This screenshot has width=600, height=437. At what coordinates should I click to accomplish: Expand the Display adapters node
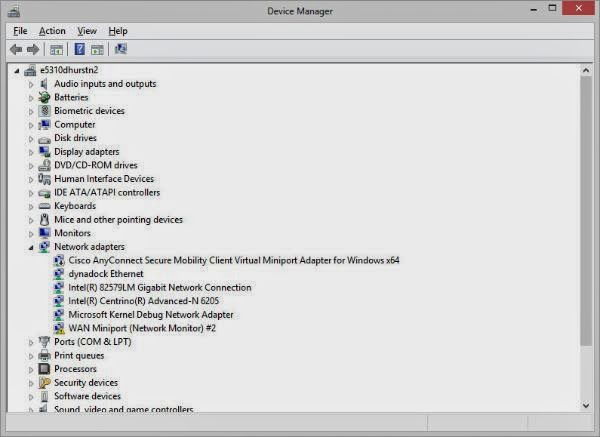pos(31,152)
